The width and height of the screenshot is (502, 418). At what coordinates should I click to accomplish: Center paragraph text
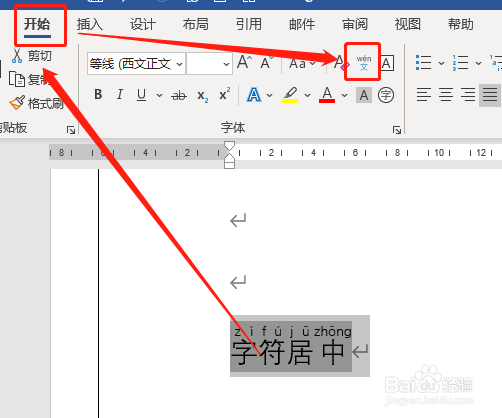tap(446, 95)
